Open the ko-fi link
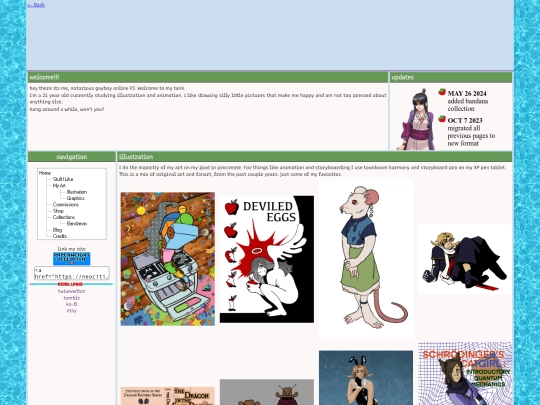This screenshot has height=405, width=540. [x=72, y=304]
